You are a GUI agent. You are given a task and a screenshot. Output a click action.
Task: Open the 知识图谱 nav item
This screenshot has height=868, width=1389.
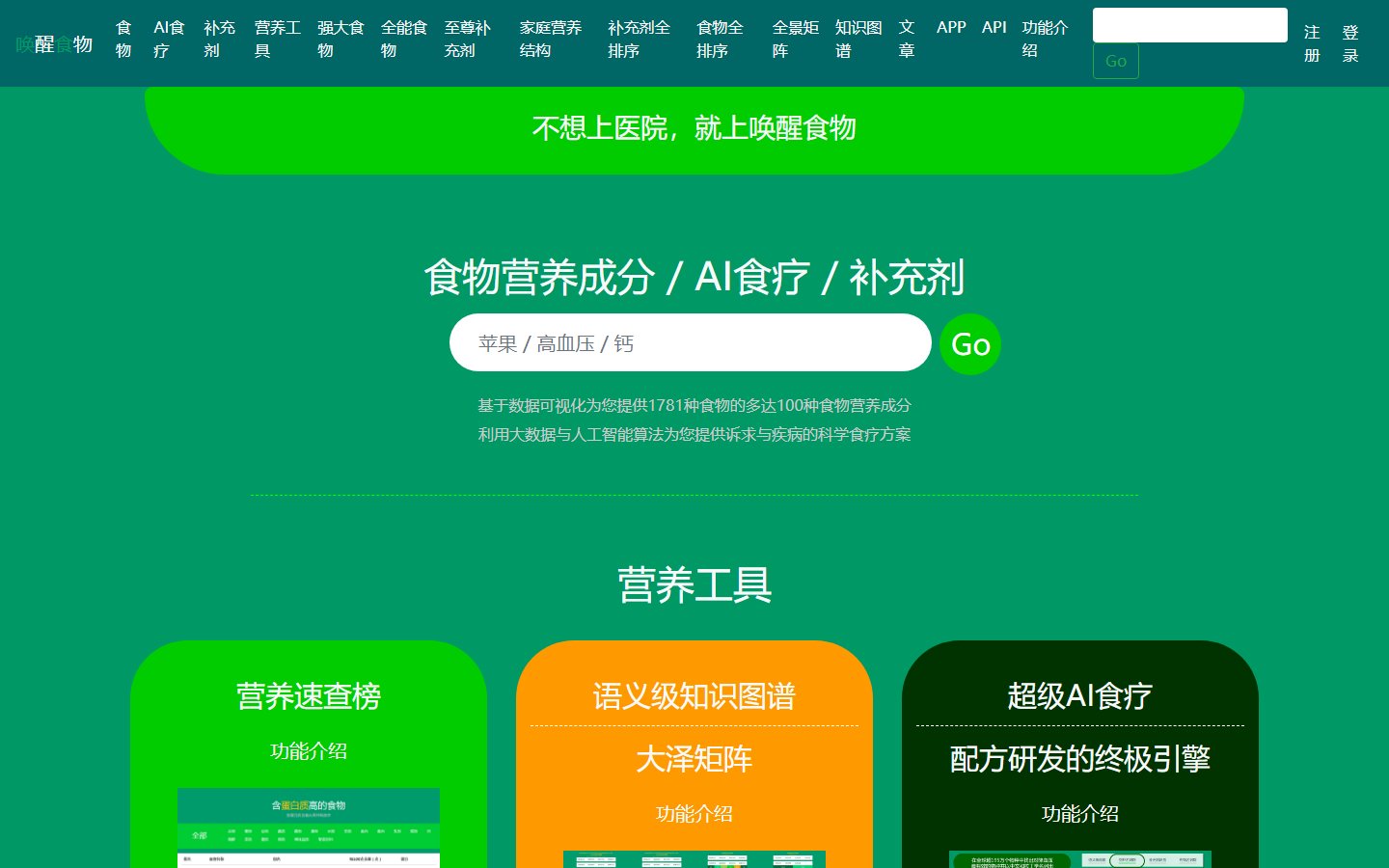(x=858, y=40)
